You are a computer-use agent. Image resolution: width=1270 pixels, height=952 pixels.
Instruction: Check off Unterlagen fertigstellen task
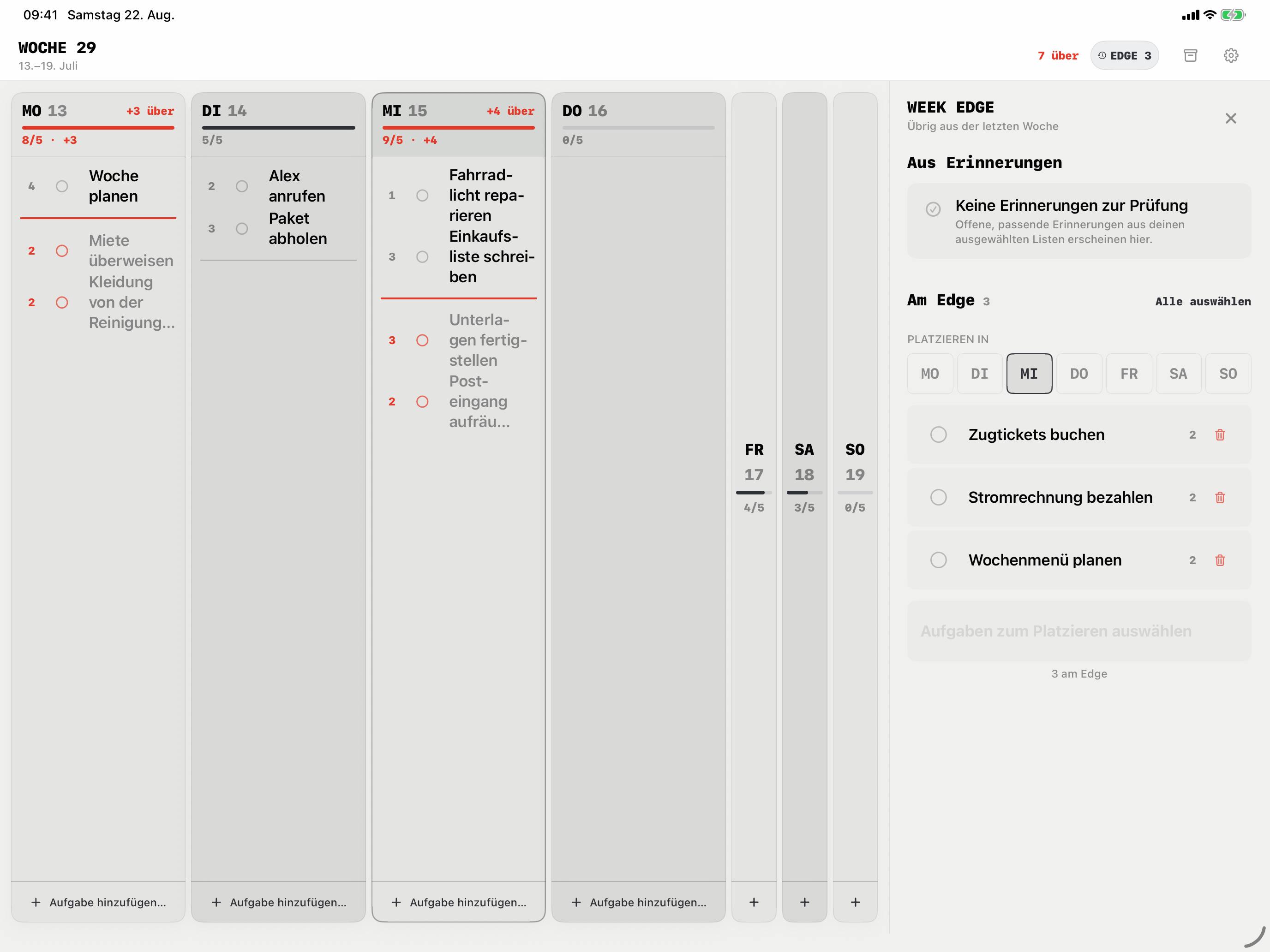tap(422, 340)
